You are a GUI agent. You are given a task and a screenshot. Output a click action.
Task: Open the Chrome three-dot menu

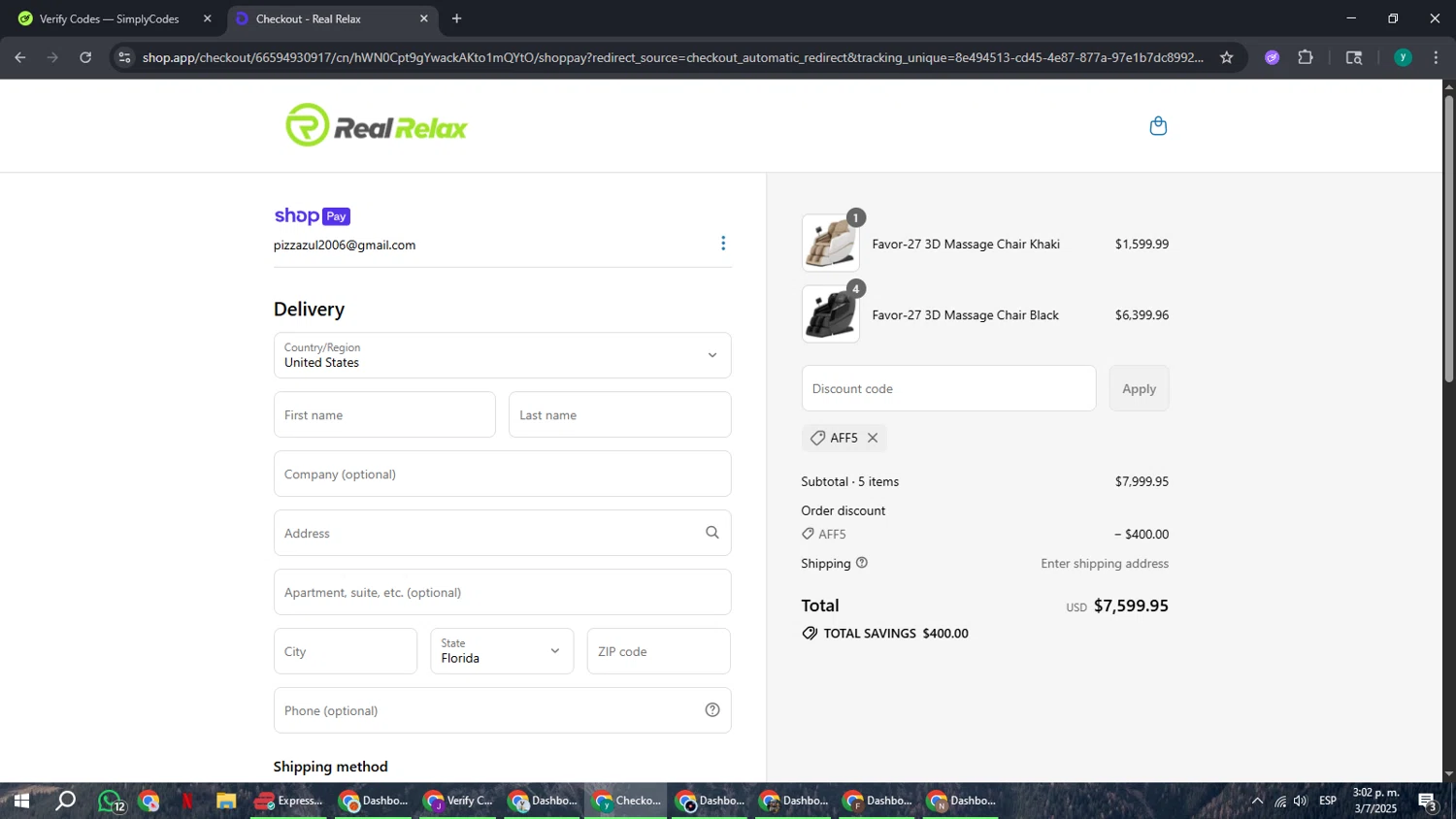(1436, 57)
